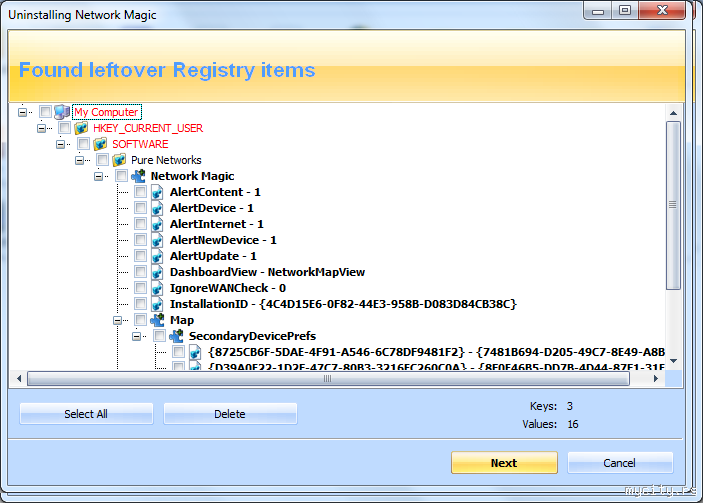Click the Pure Networks registry key icon
Screen dimensions: 703x503
pos(119,160)
